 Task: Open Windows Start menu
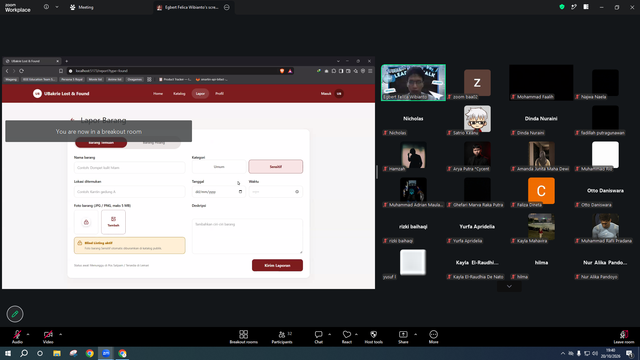coord(8,353)
